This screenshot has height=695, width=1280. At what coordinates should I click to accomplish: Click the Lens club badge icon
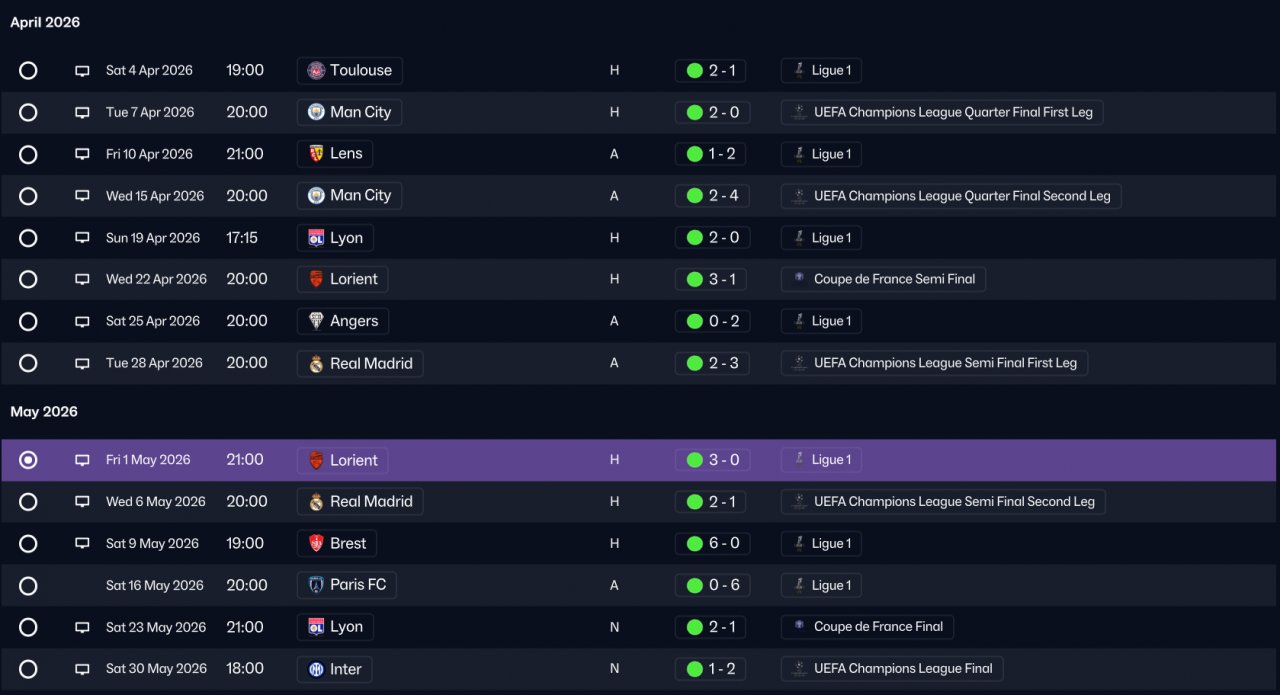click(316, 154)
